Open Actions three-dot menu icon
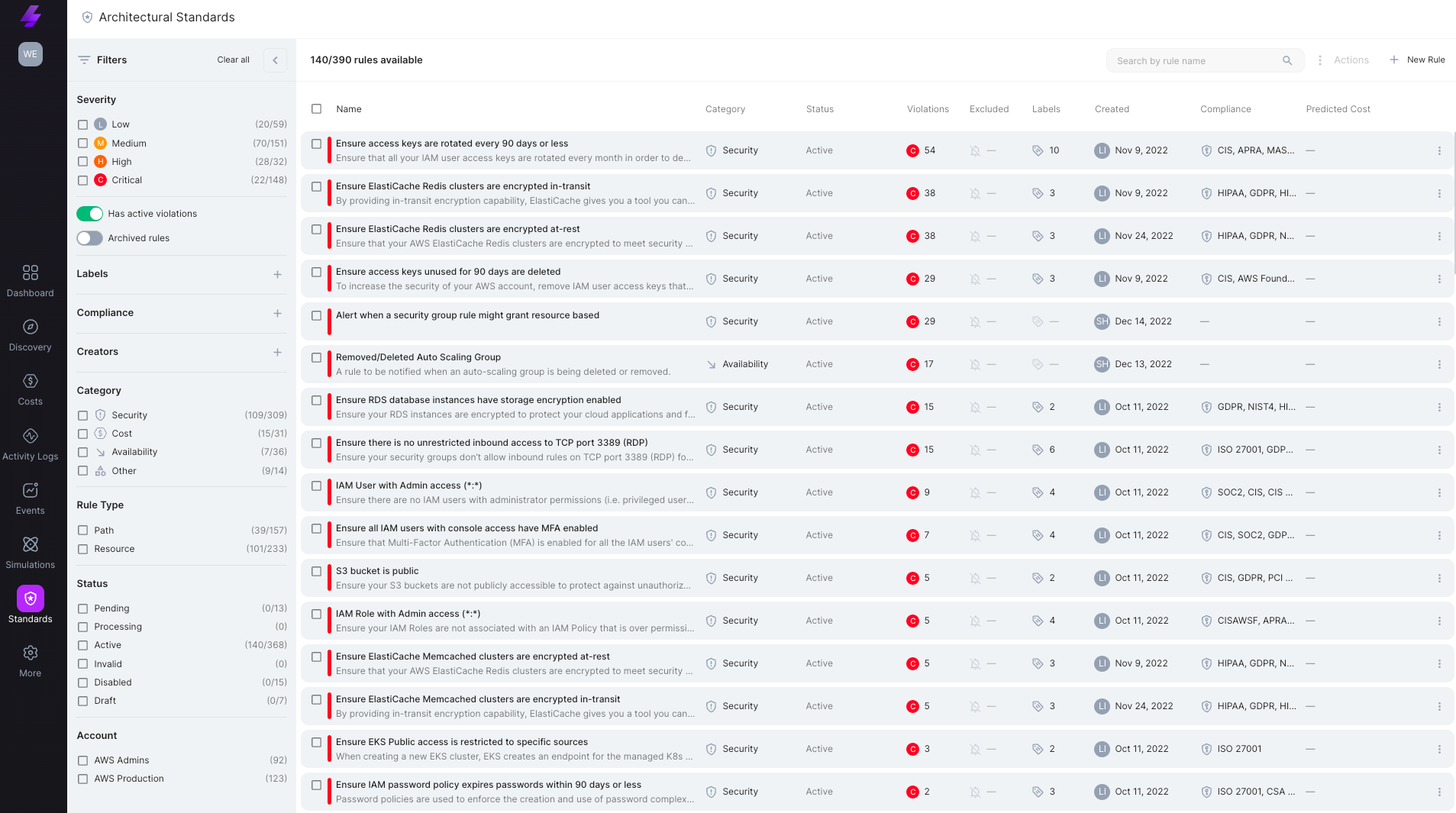Screen dimensions: 1456x813 (1320, 60)
